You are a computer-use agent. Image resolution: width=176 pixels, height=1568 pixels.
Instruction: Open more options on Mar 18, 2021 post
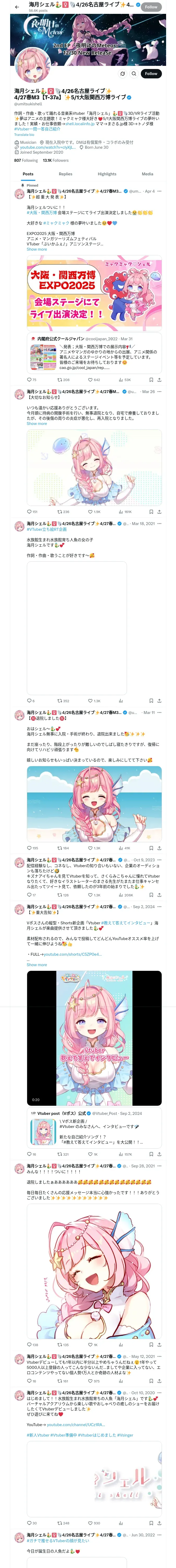click(x=160, y=523)
